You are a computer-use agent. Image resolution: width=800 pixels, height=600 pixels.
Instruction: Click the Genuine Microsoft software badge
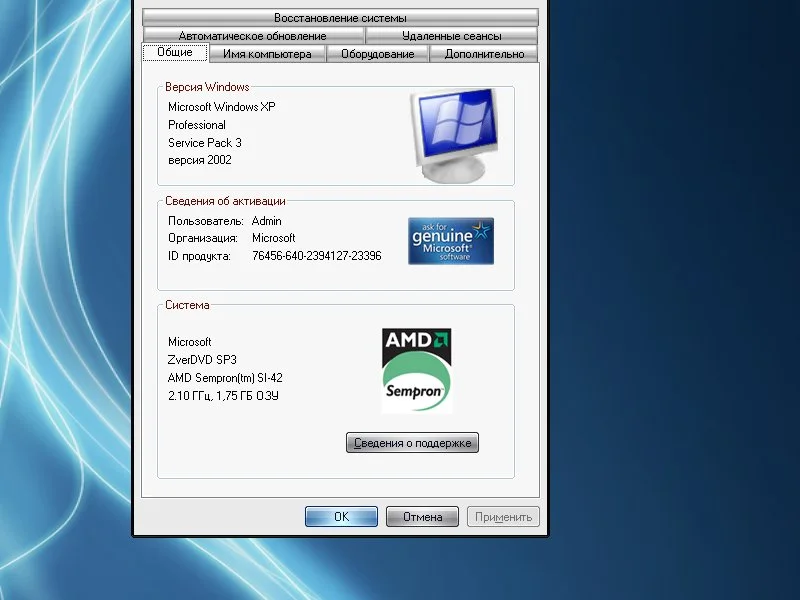(451, 241)
